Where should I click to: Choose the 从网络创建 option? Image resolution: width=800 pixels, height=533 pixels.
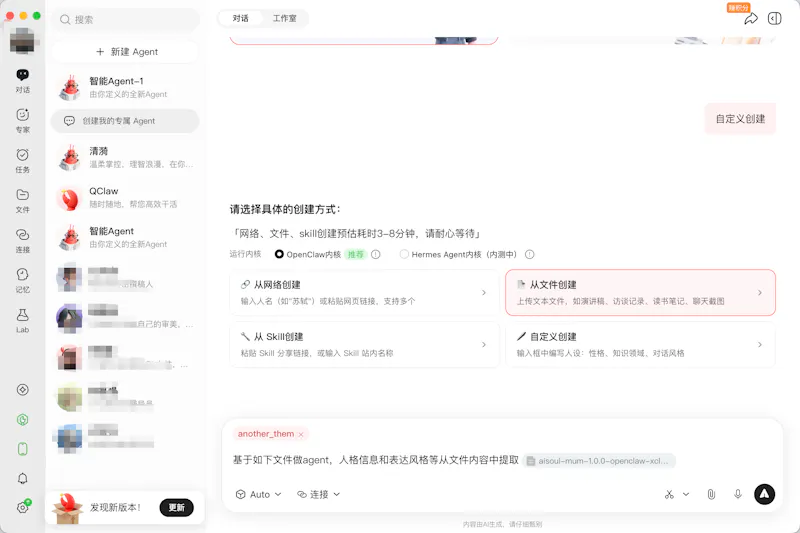[x=364, y=293]
